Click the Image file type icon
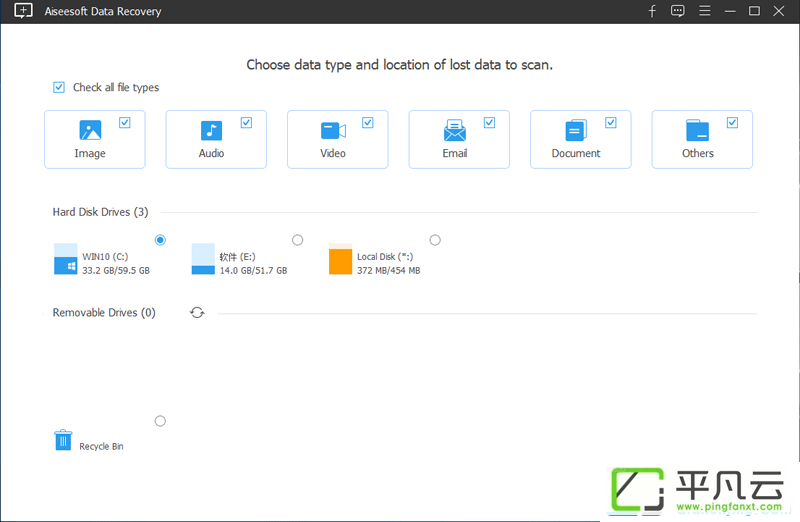 pyautogui.click(x=90, y=130)
